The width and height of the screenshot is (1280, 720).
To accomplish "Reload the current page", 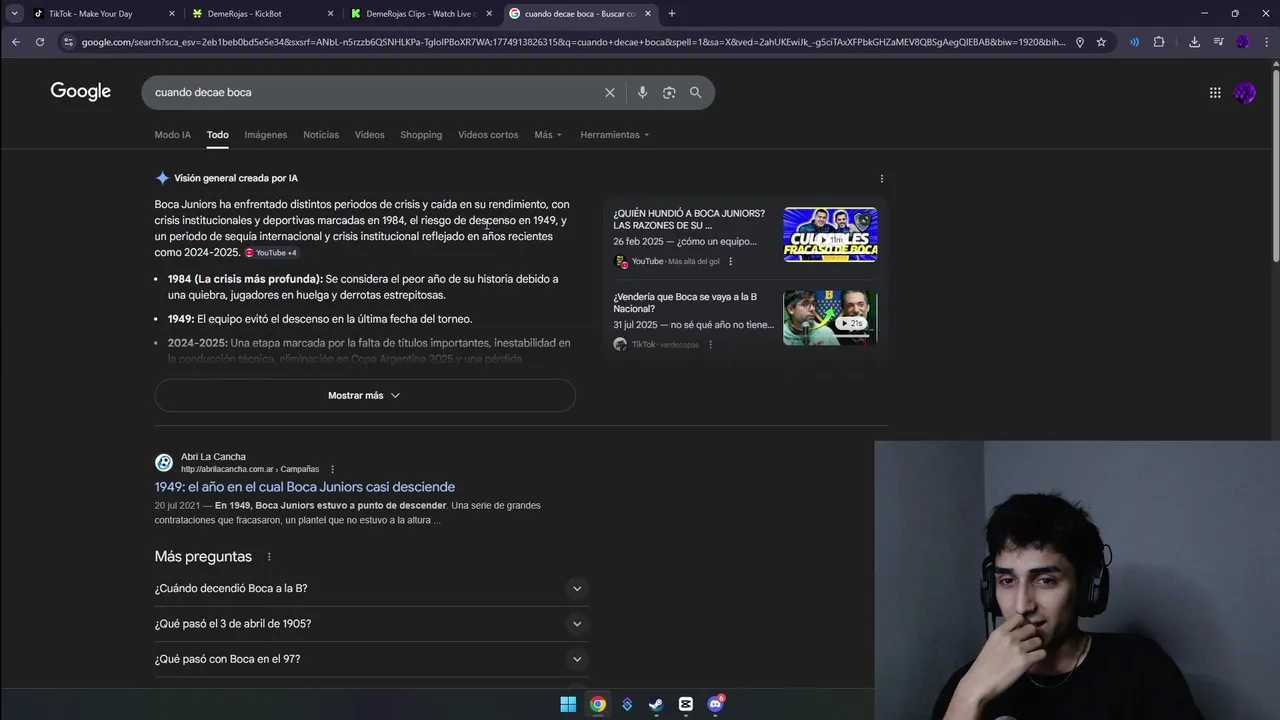I will (x=40, y=42).
